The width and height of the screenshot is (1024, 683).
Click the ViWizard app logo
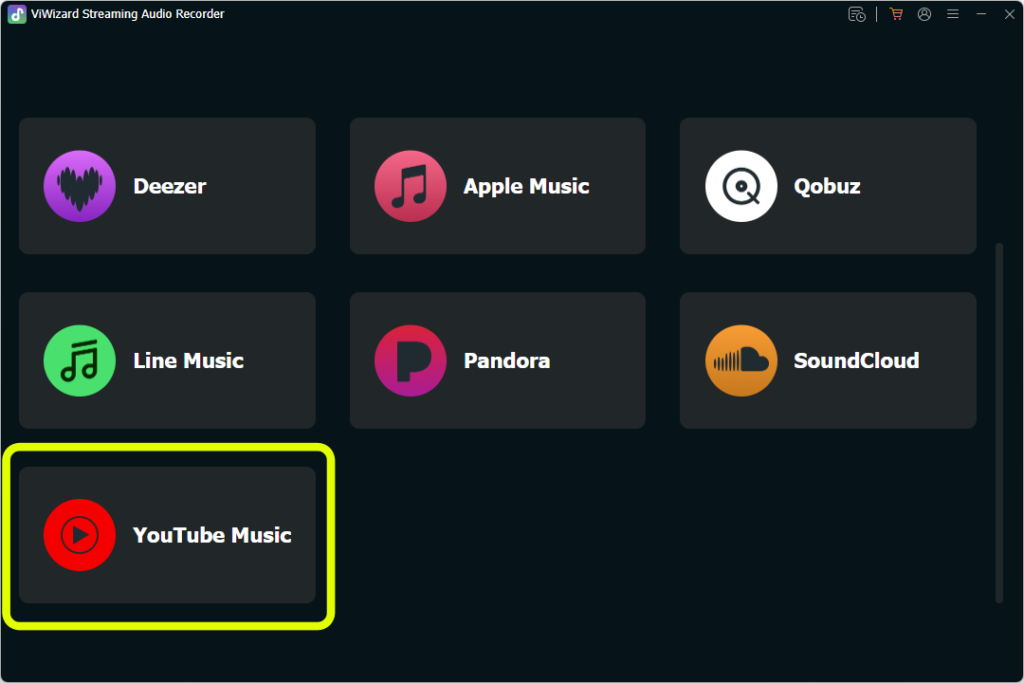coord(16,14)
